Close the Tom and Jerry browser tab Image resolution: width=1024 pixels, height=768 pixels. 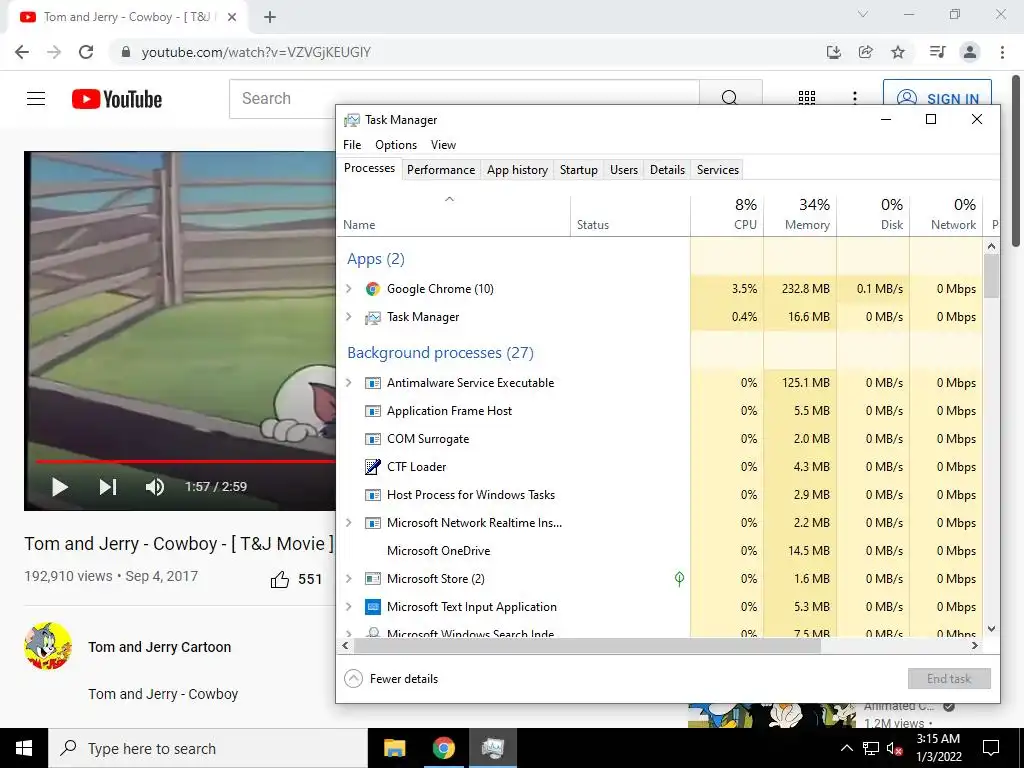pos(232,17)
